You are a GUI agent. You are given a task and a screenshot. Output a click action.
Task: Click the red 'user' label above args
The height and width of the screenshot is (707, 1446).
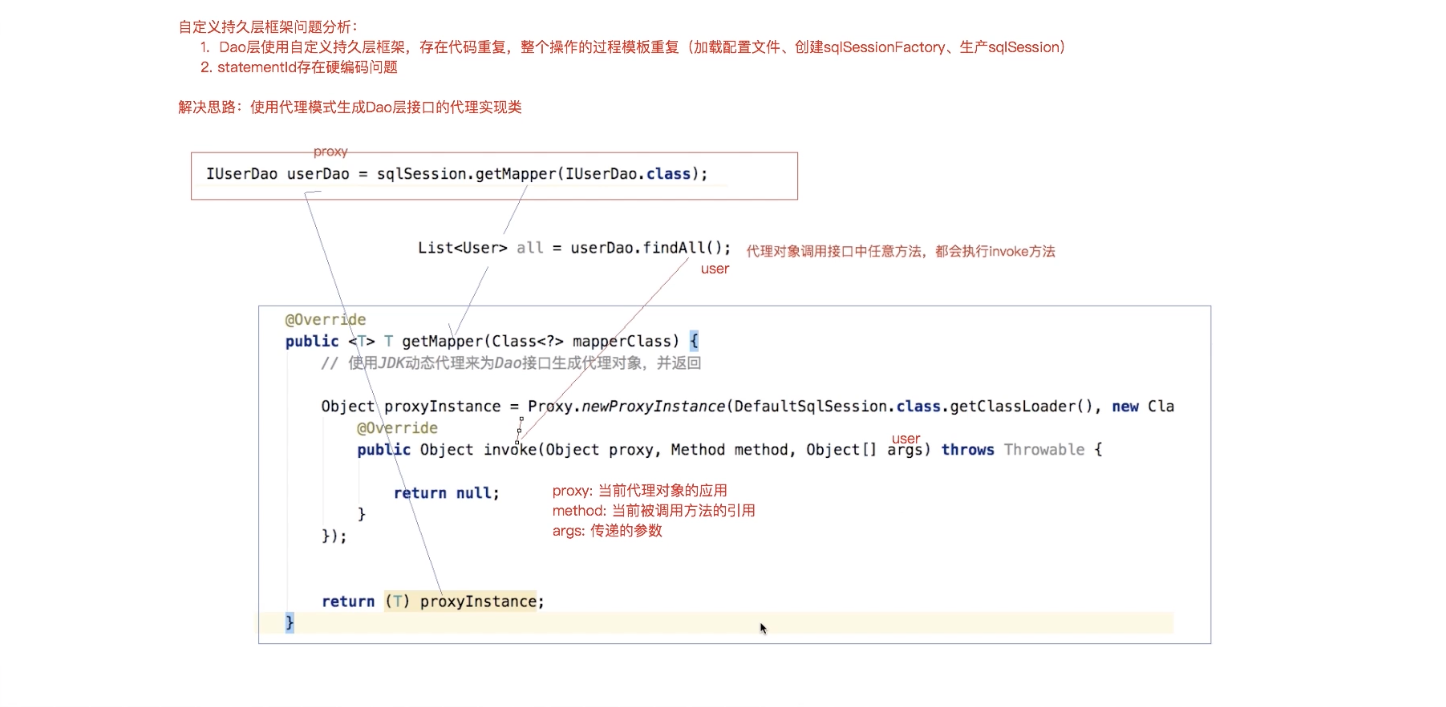(x=905, y=439)
